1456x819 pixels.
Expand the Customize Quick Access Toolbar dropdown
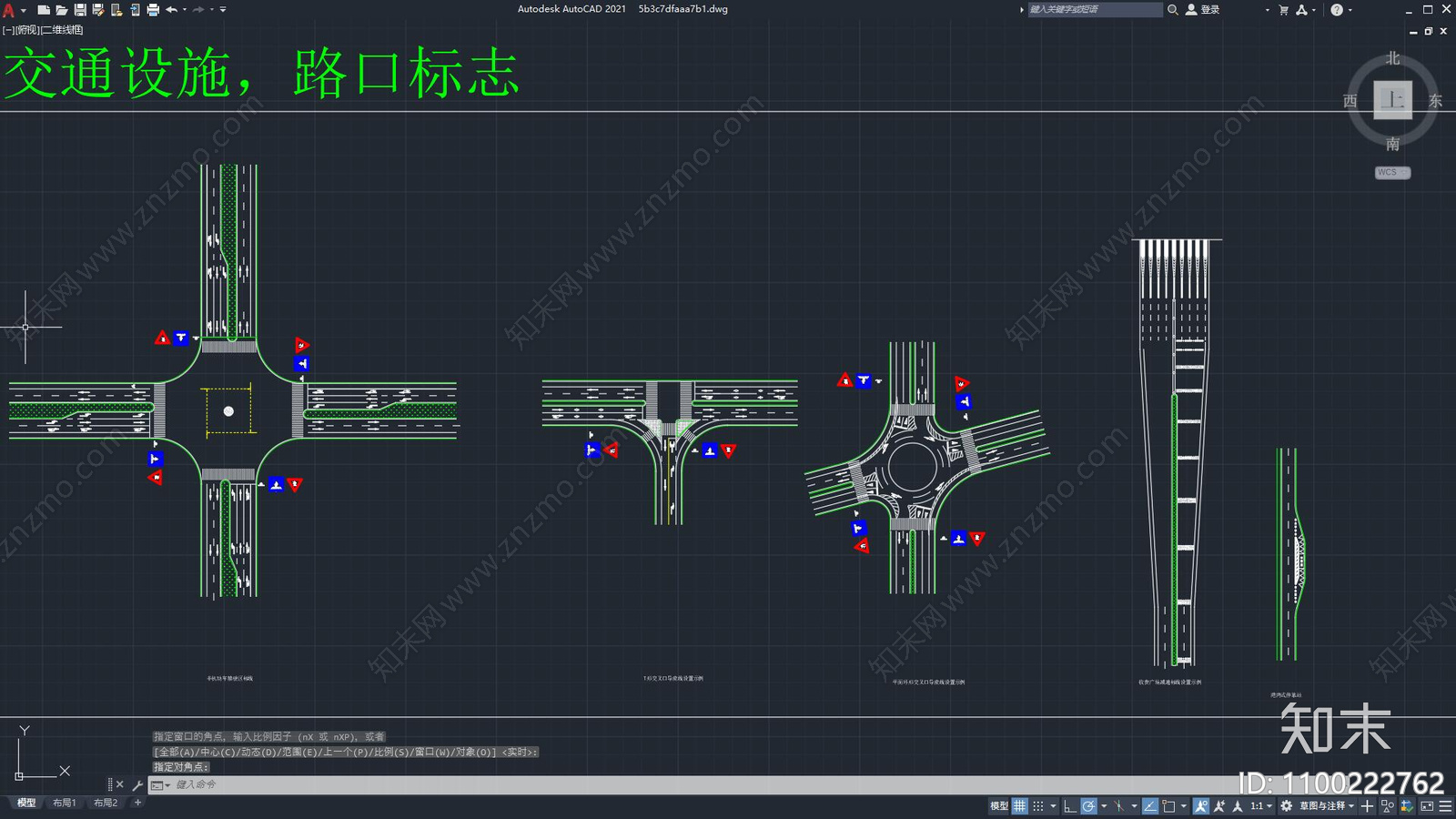click(223, 10)
